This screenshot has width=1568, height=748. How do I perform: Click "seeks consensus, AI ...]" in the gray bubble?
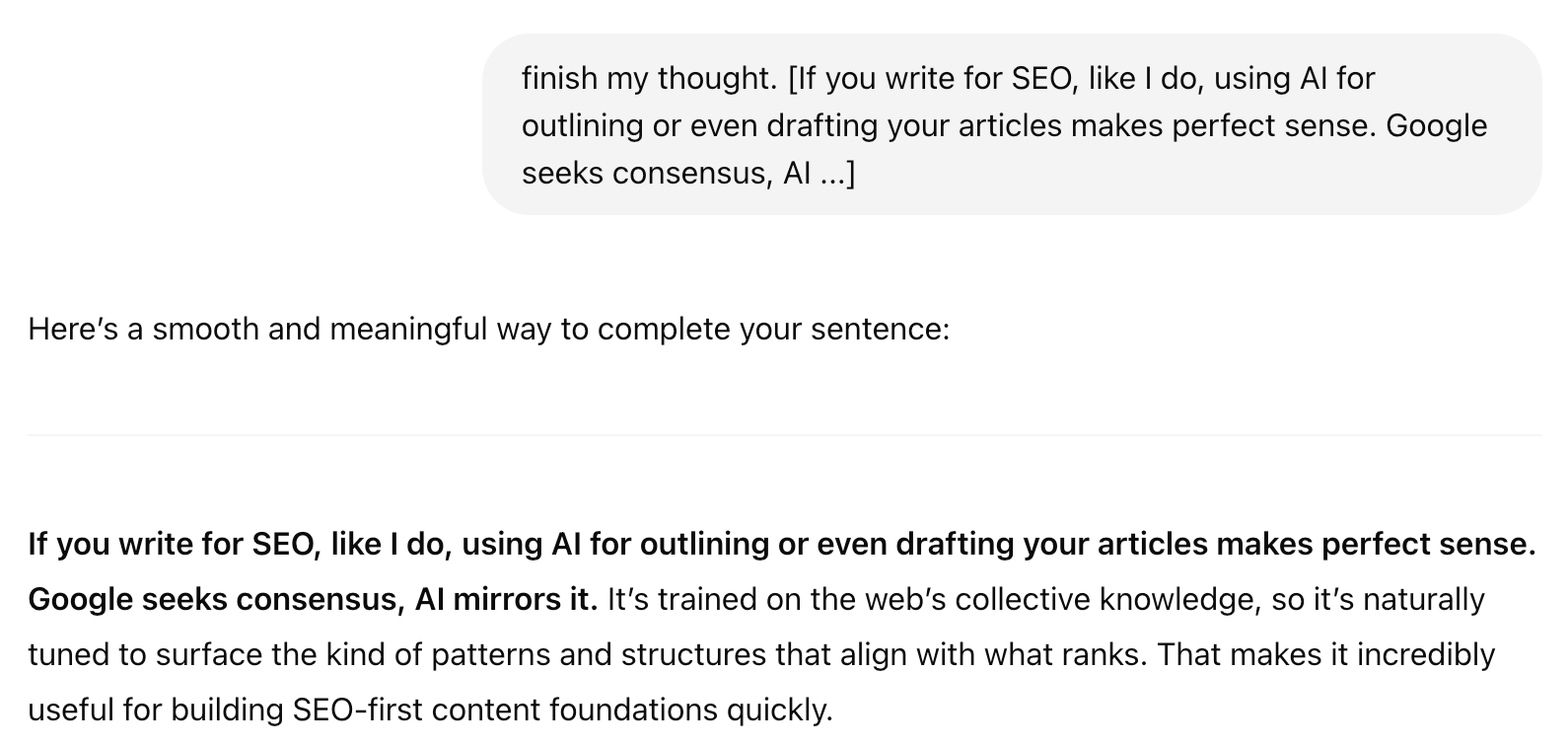click(687, 173)
